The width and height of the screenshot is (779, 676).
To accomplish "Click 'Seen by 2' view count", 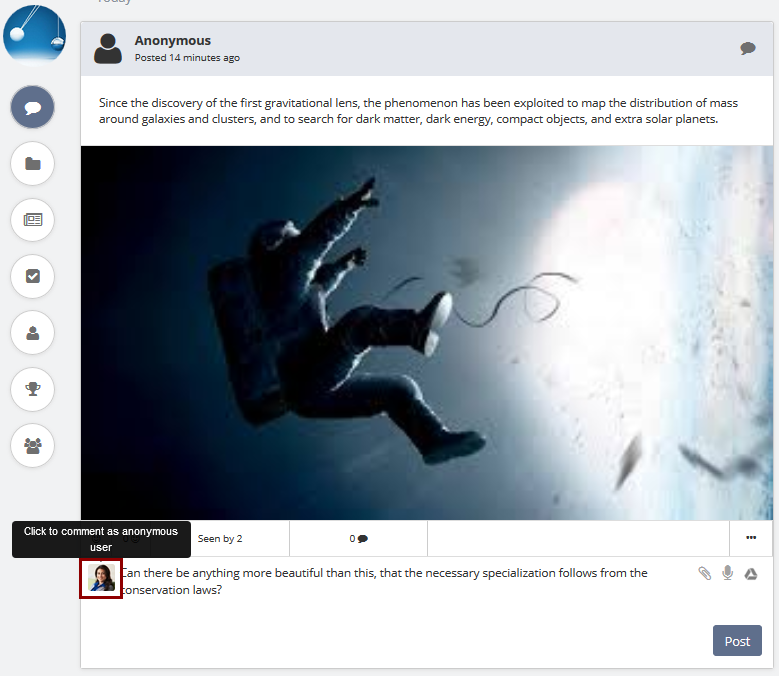I will (220, 538).
